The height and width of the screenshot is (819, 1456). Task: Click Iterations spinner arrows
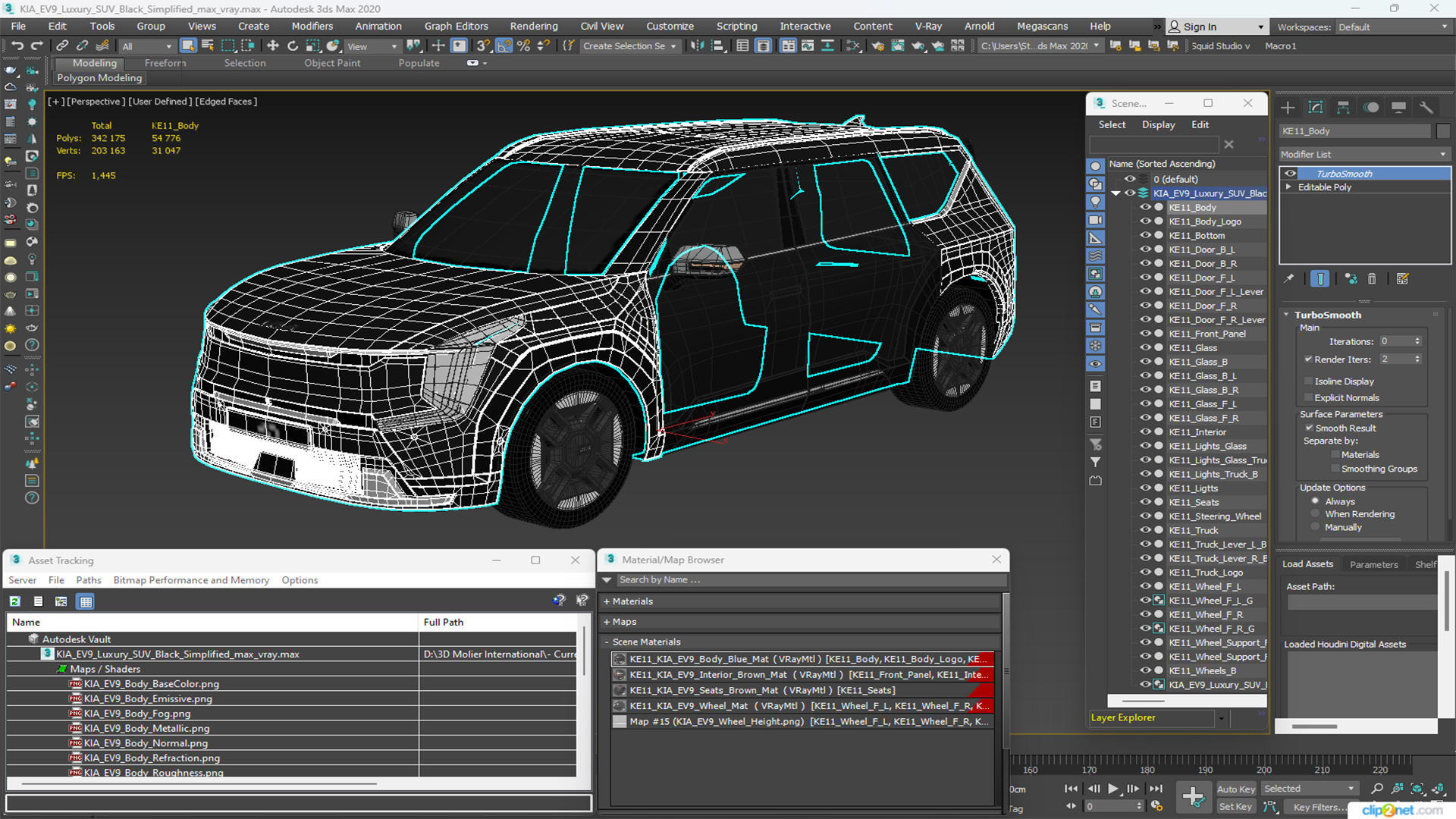1417,341
